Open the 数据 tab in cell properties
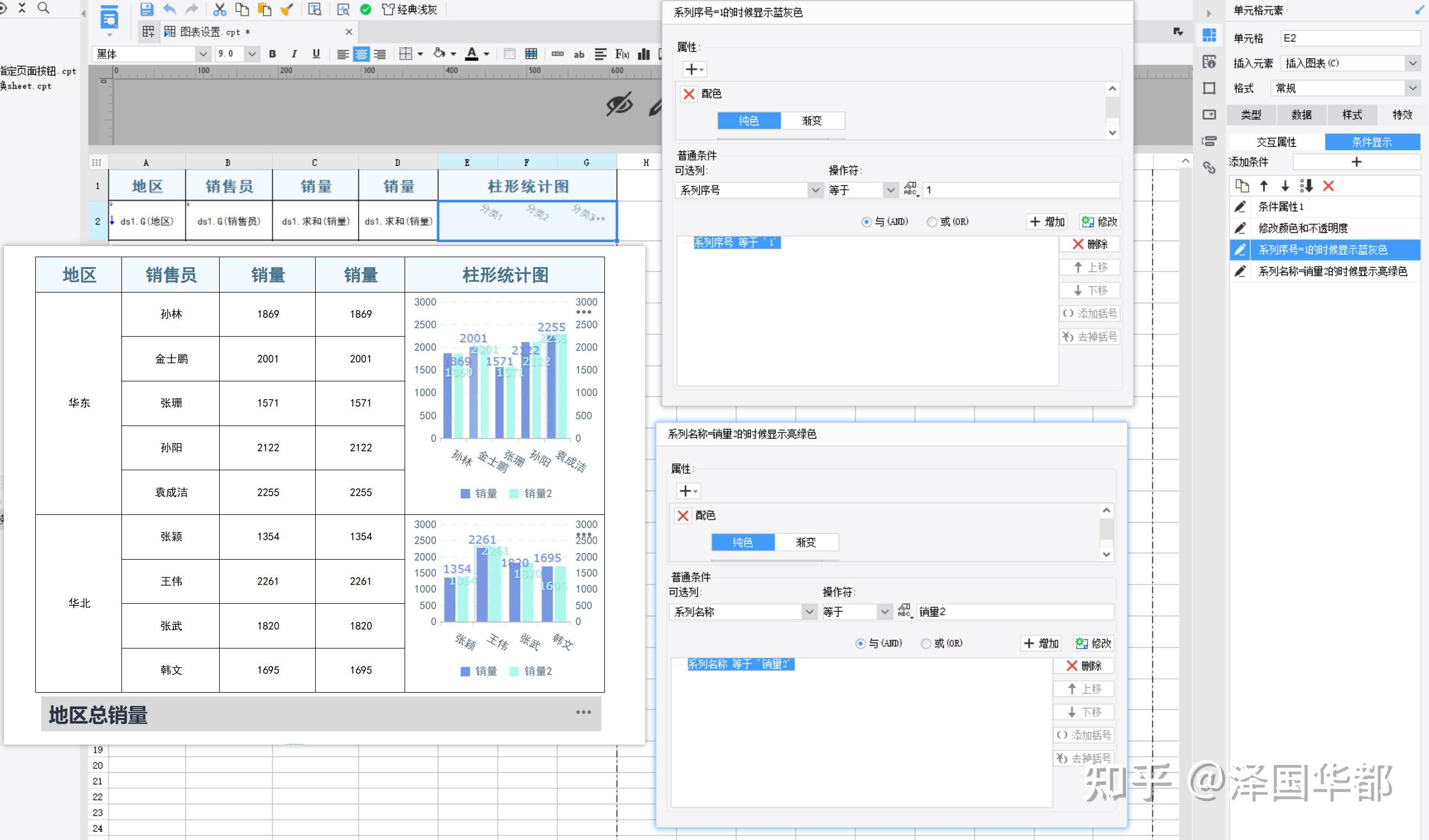1429x840 pixels. 1301,115
